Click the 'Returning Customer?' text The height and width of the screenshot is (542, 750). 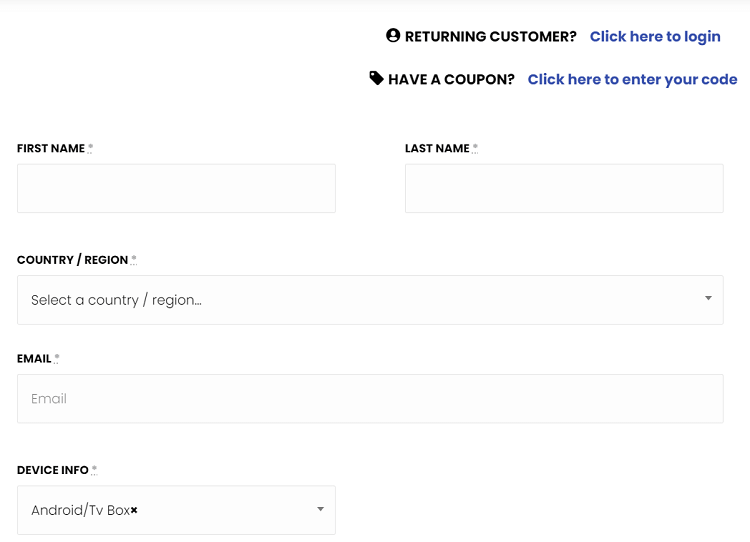(490, 36)
